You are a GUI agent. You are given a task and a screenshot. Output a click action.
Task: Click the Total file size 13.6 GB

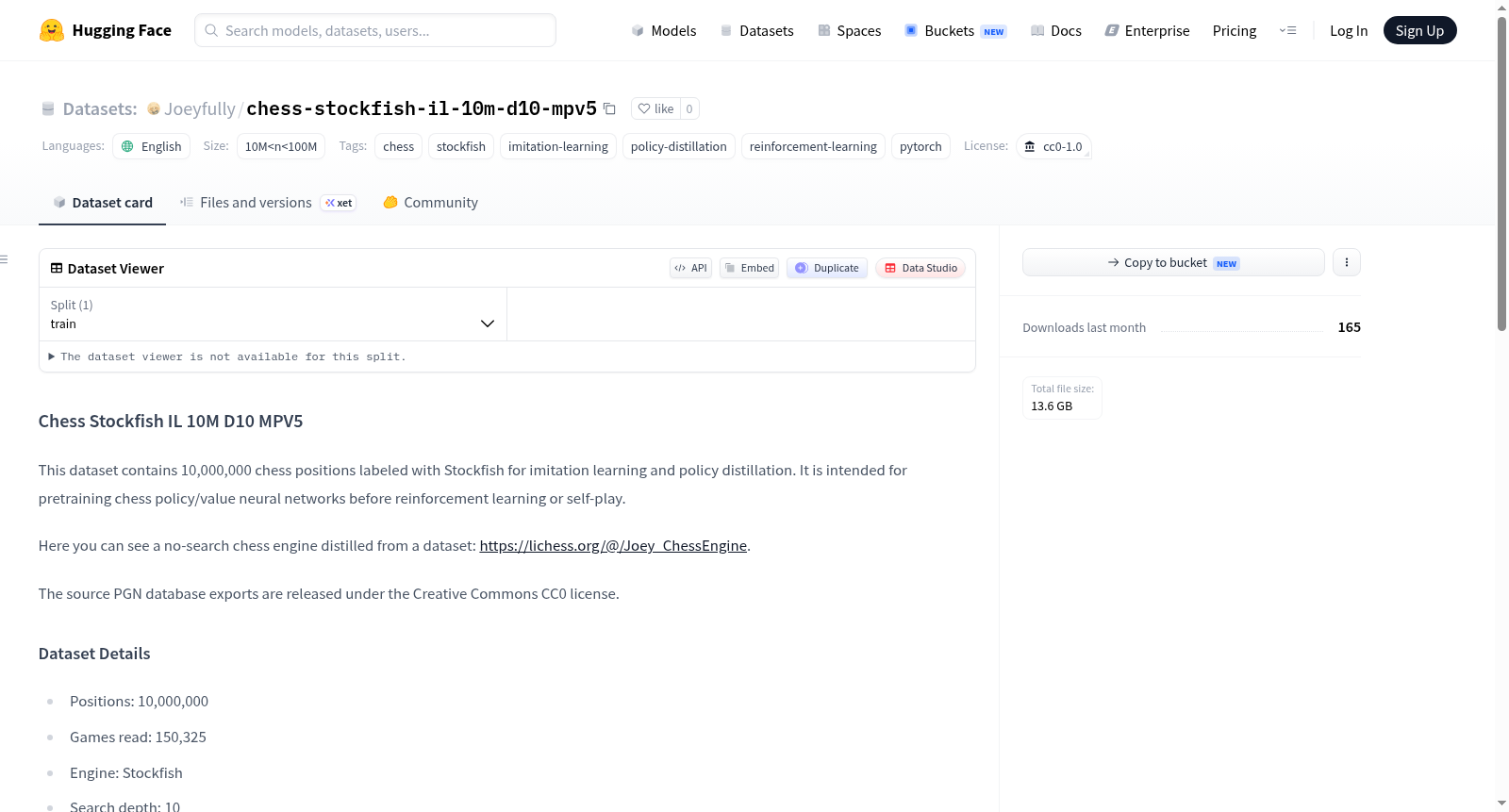point(1062,397)
